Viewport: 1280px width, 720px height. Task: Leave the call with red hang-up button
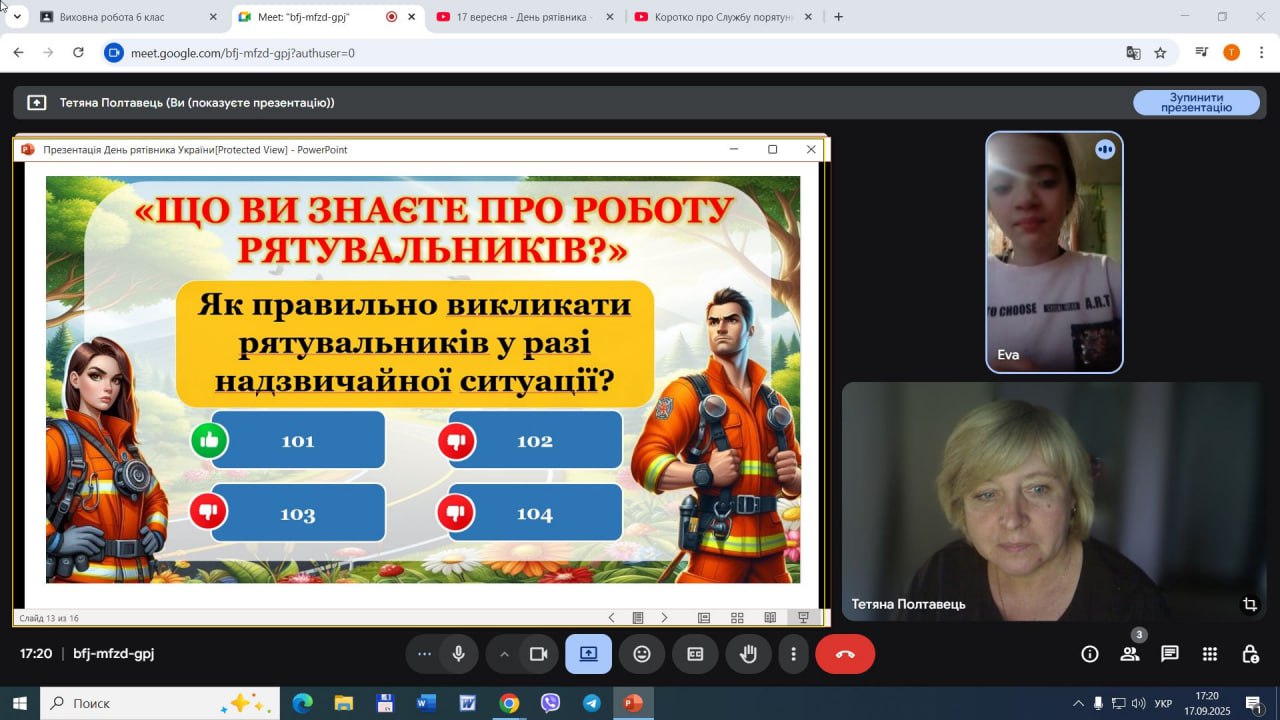845,654
